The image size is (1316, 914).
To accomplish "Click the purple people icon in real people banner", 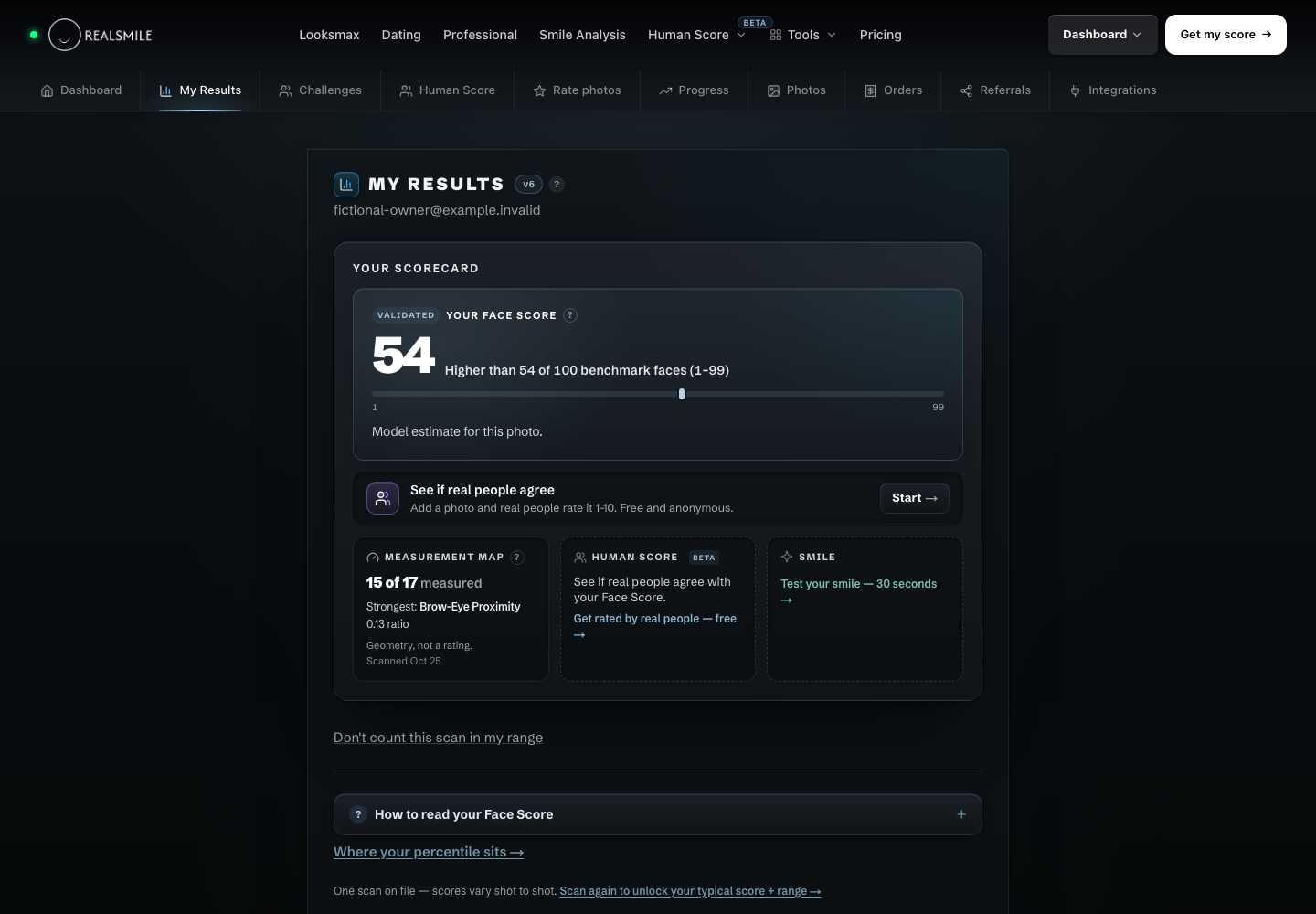I will 383,498.
